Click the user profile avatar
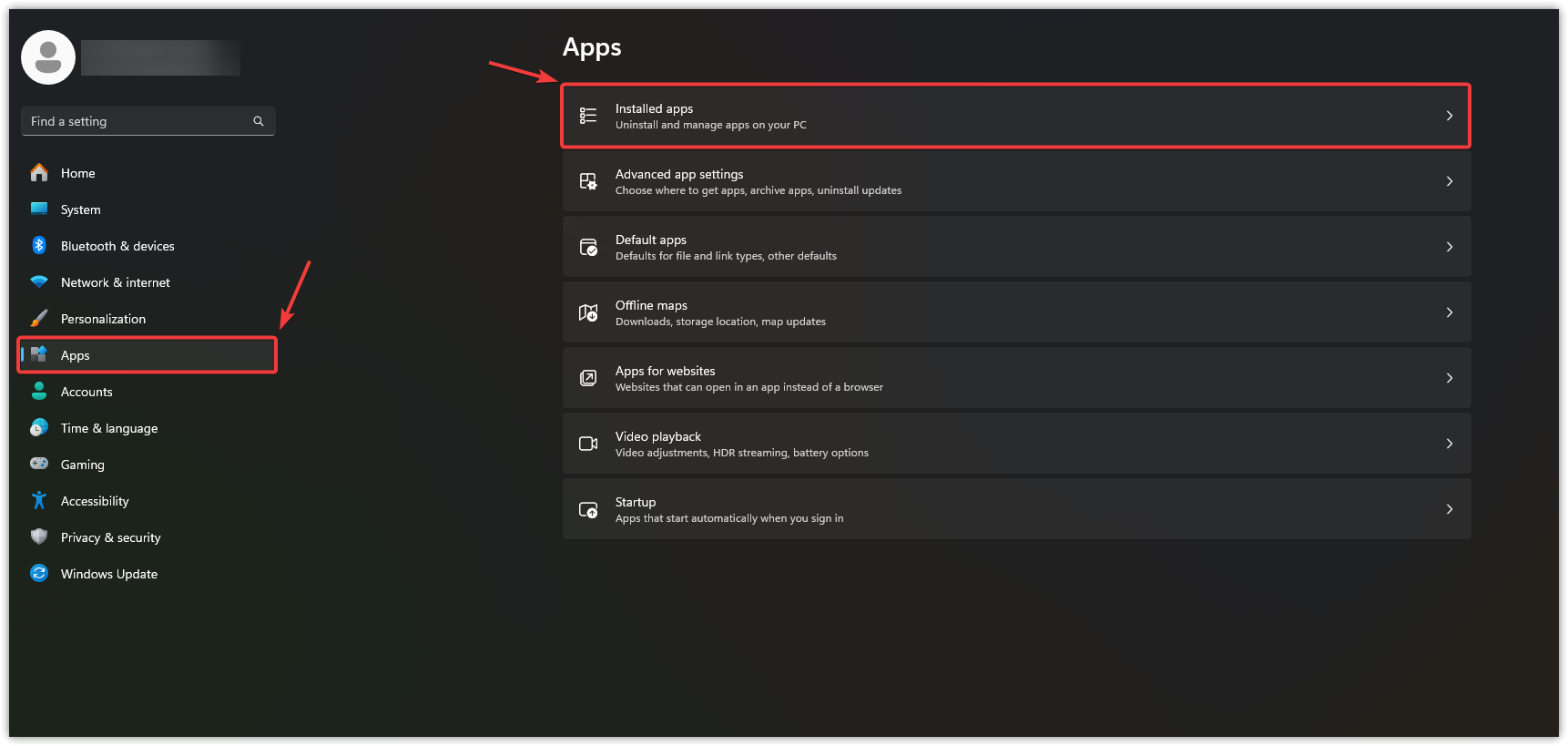This screenshot has width=1568, height=746. click(x=48, y=57)
